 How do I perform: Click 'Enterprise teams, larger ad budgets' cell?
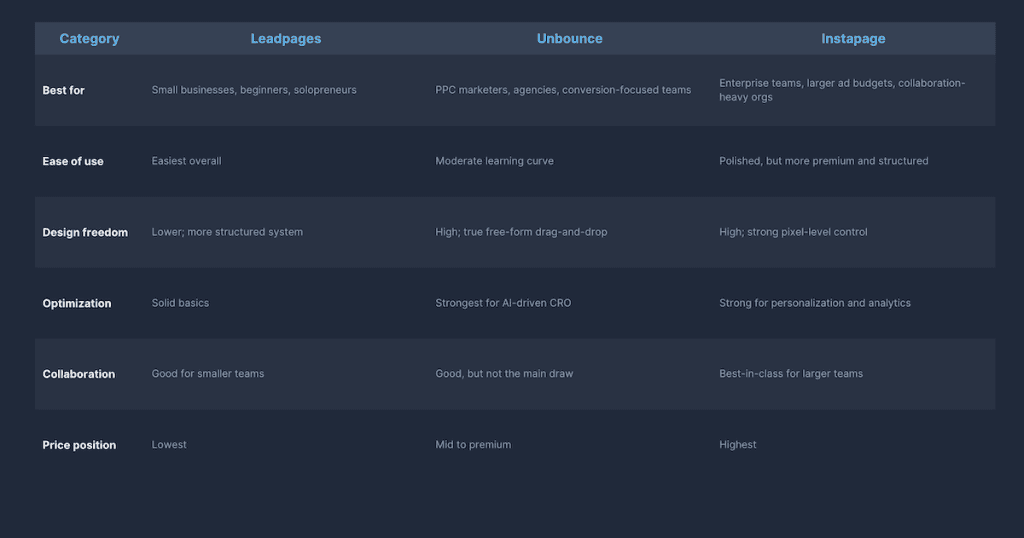pos(842,90)
